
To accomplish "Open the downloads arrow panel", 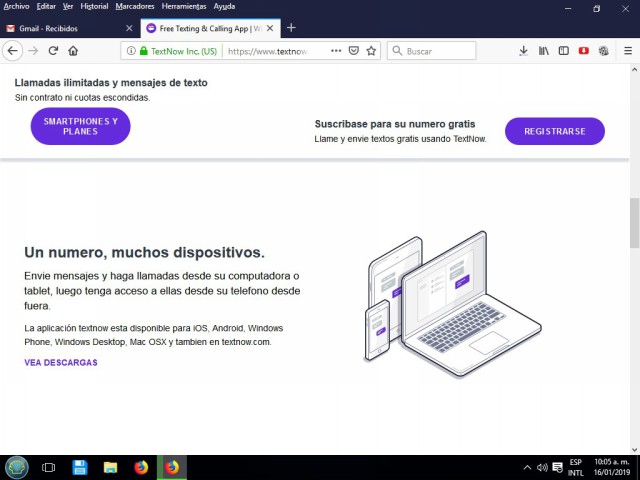I will pos(523,51).
